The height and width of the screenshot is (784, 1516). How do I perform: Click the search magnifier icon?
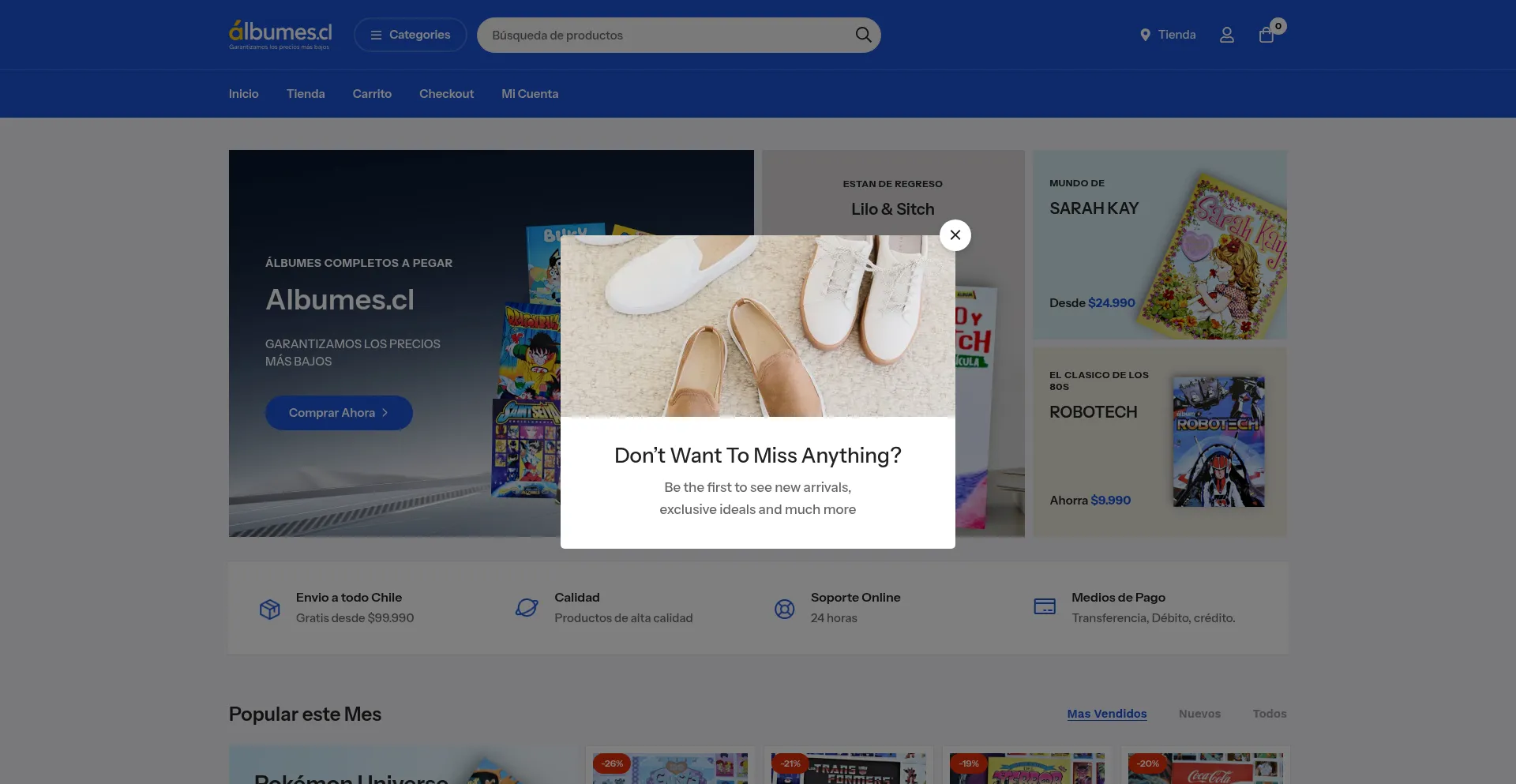pos(863,35)
